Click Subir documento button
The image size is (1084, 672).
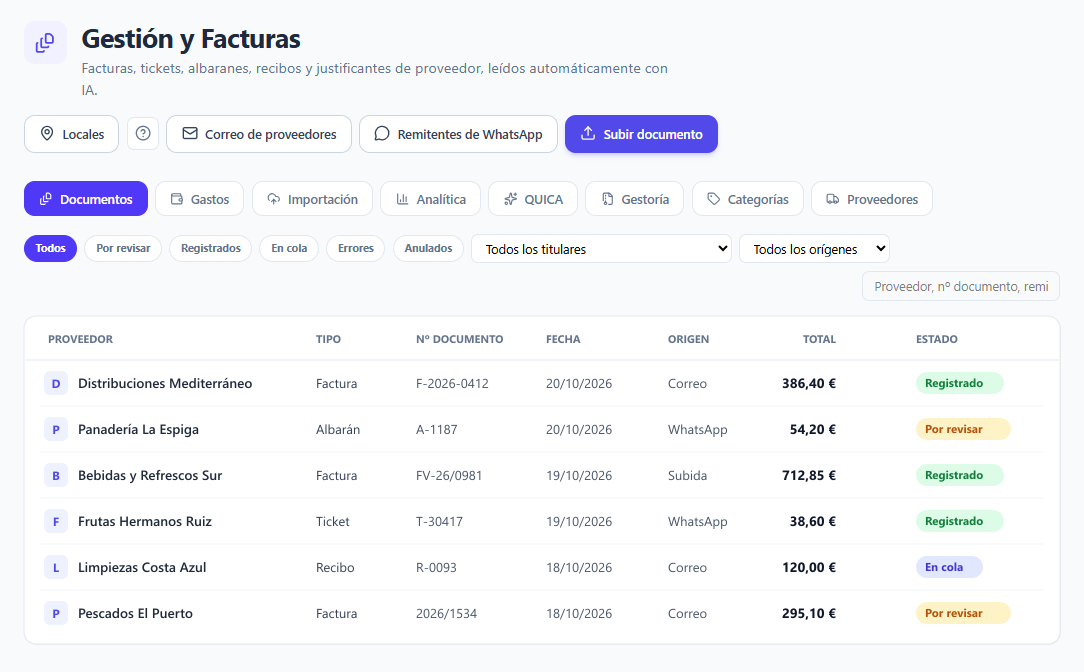642,133
